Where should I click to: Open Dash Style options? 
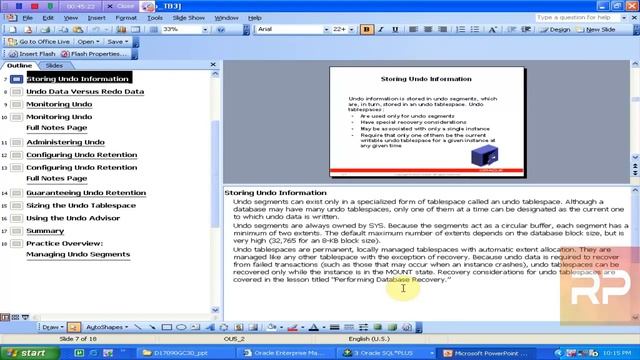point(349,327)
